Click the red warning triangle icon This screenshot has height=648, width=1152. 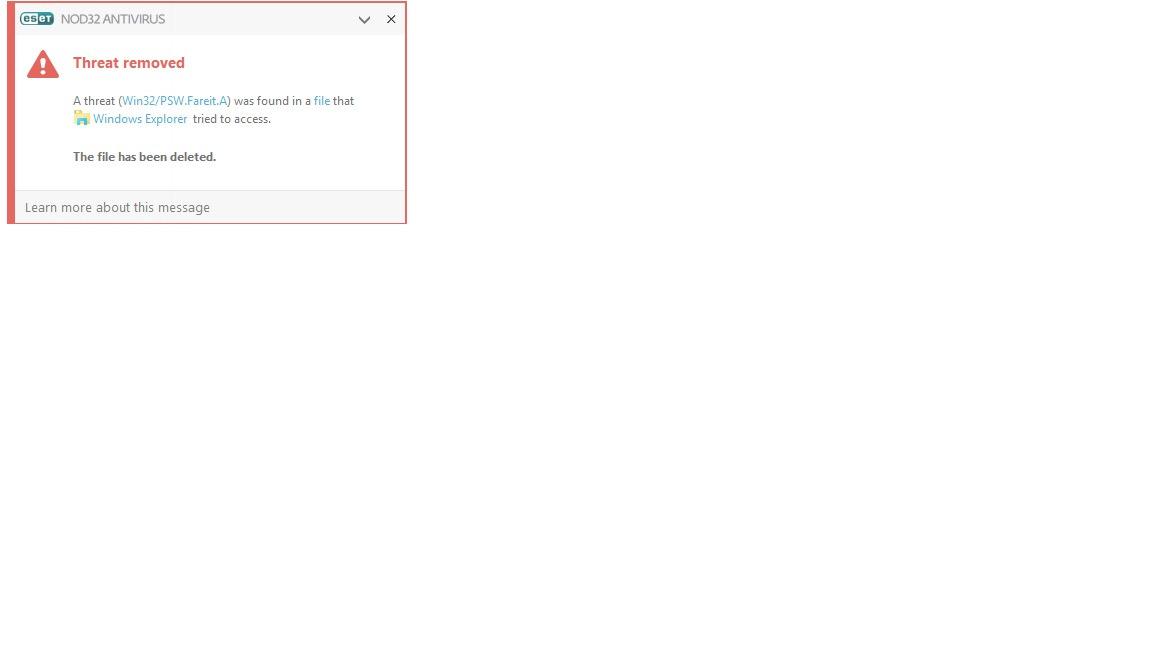coord(43,64)
